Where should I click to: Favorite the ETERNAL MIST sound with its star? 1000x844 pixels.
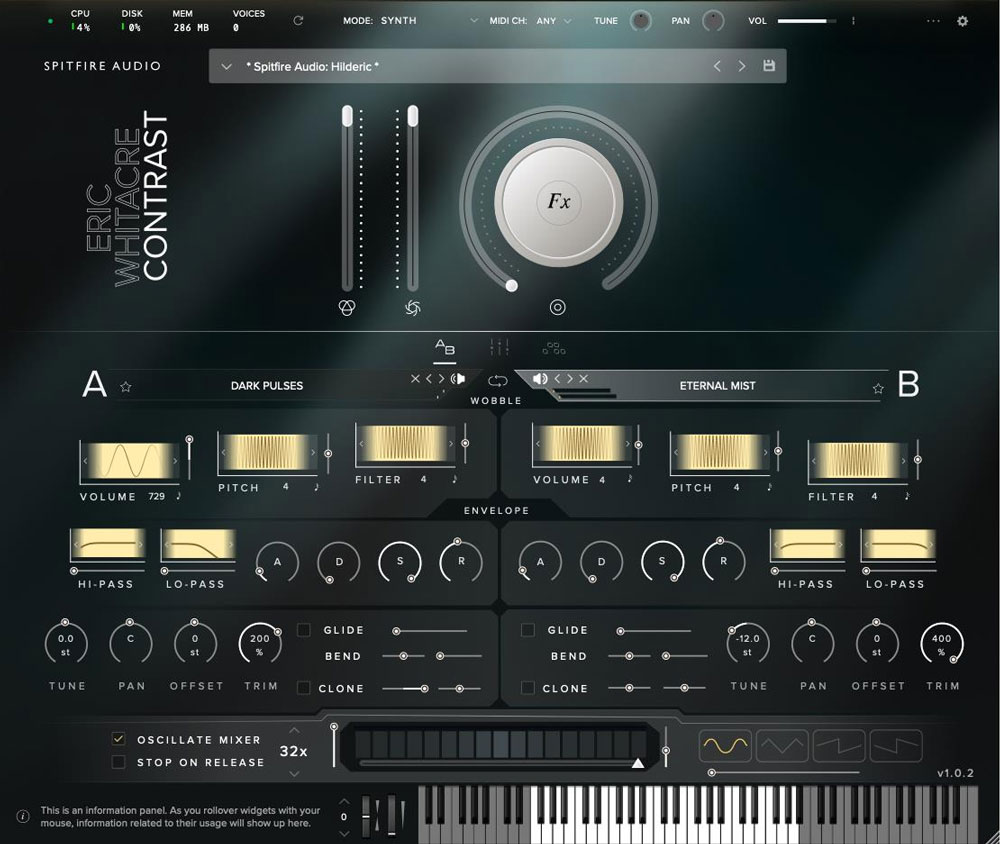pos(878,388)
